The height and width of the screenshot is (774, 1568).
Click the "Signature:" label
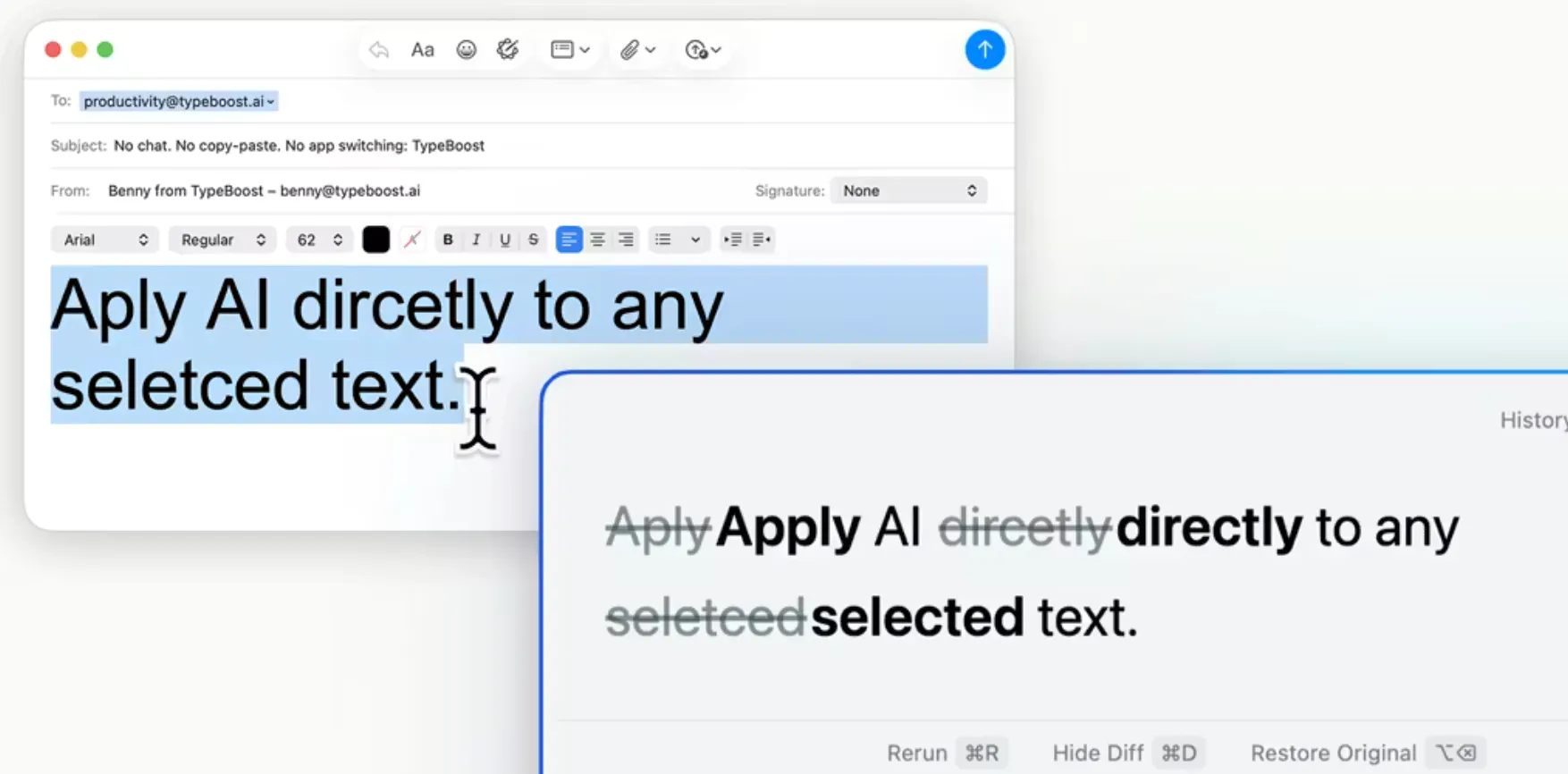pos(789,190)
